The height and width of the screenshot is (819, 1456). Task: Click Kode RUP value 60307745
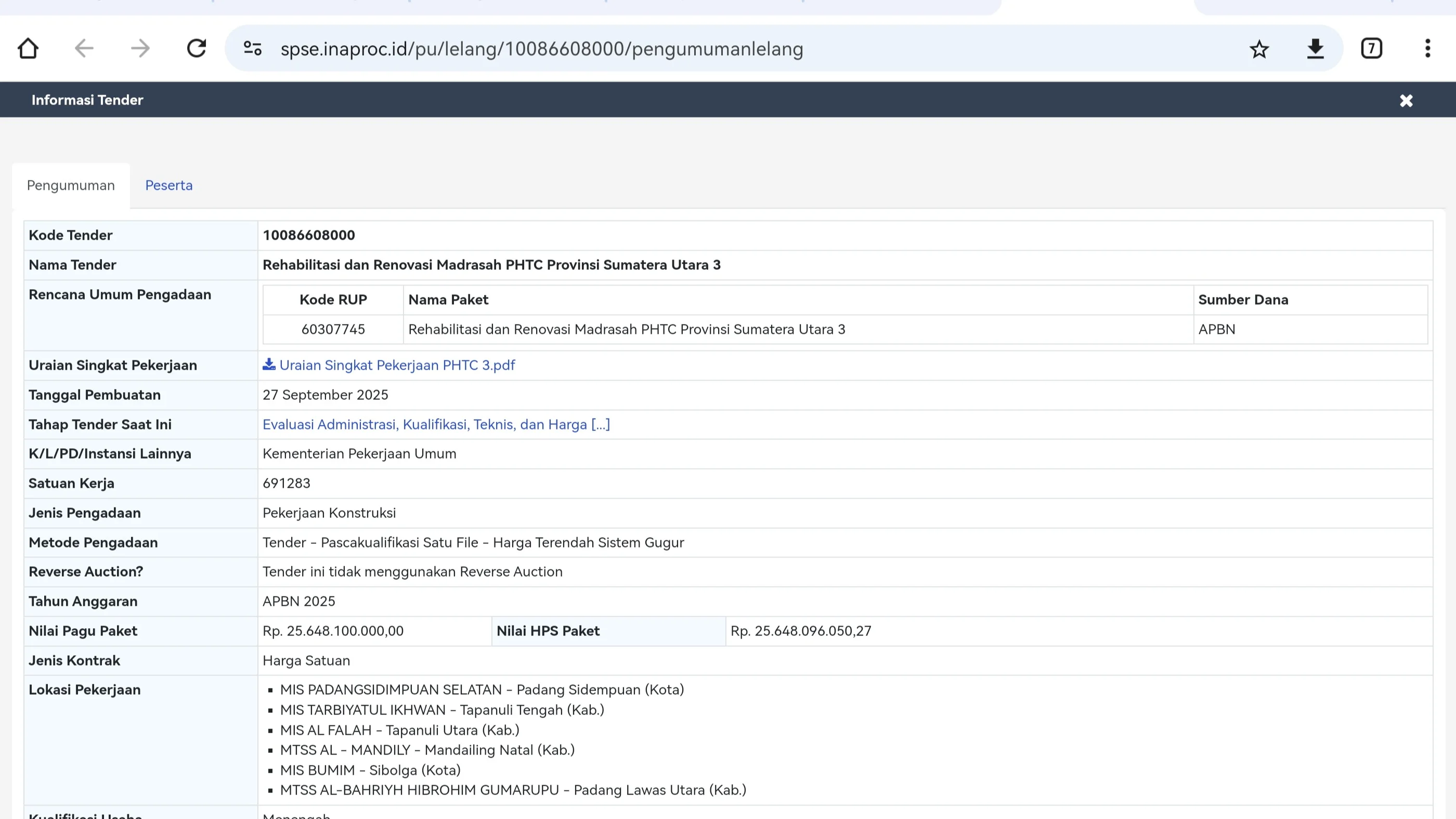(x=333, y=330)
